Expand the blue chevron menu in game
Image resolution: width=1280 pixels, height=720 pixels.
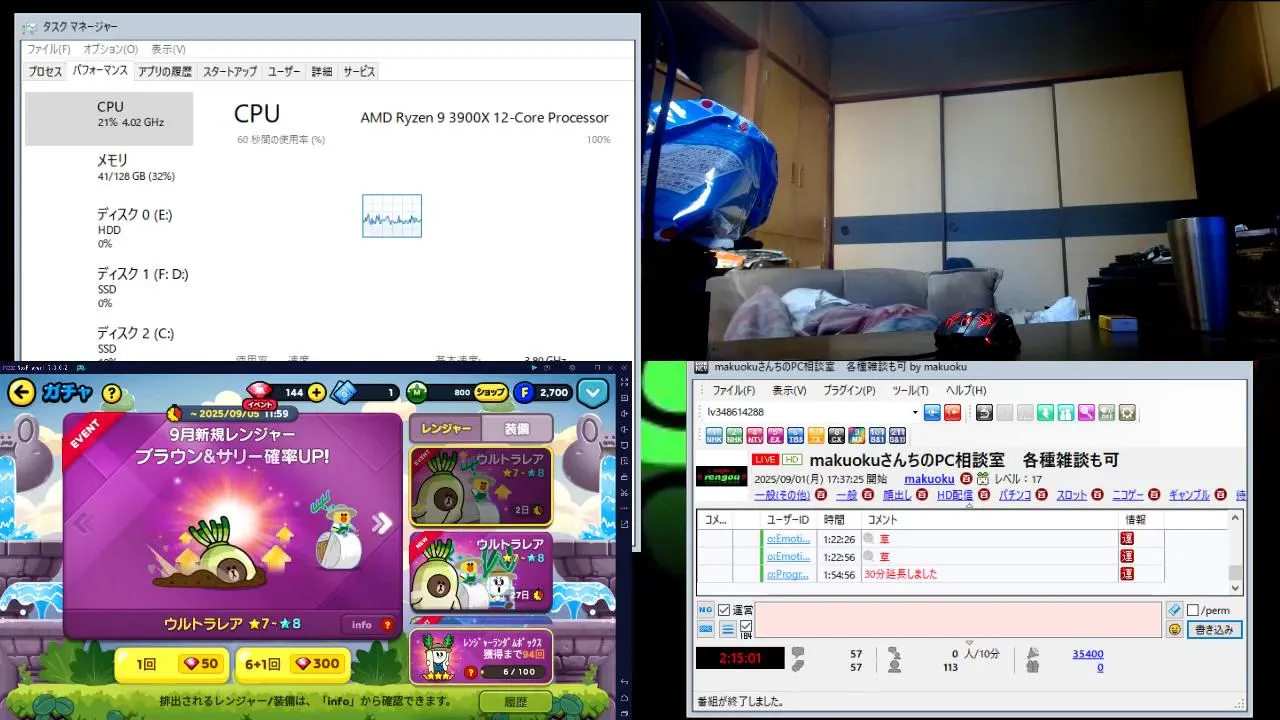[593, 393]
